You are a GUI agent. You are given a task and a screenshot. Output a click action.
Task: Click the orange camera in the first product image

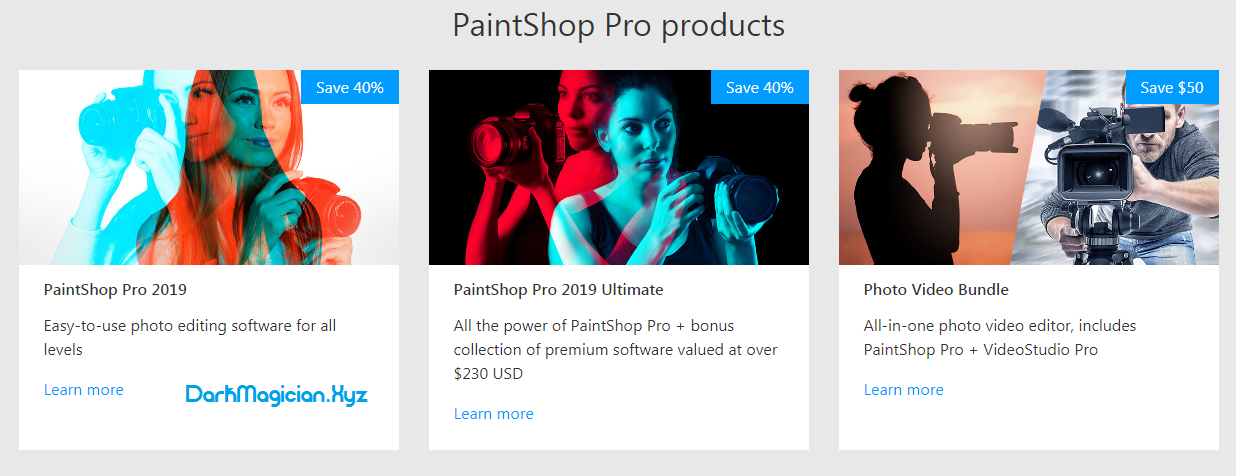coord(328,210)
